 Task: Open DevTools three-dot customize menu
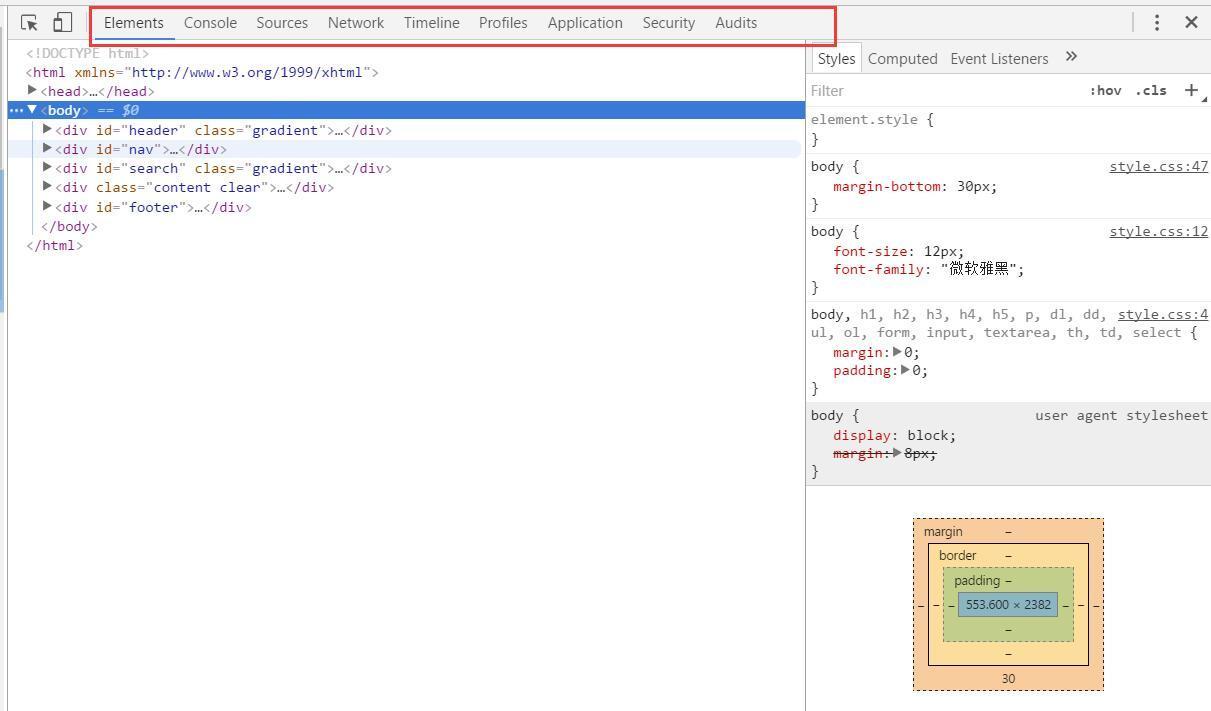click(1157, 22)
